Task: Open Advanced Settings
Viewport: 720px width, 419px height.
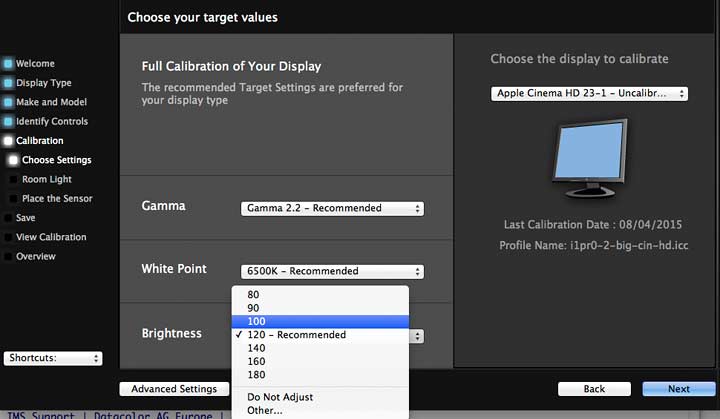Action: 174,389
